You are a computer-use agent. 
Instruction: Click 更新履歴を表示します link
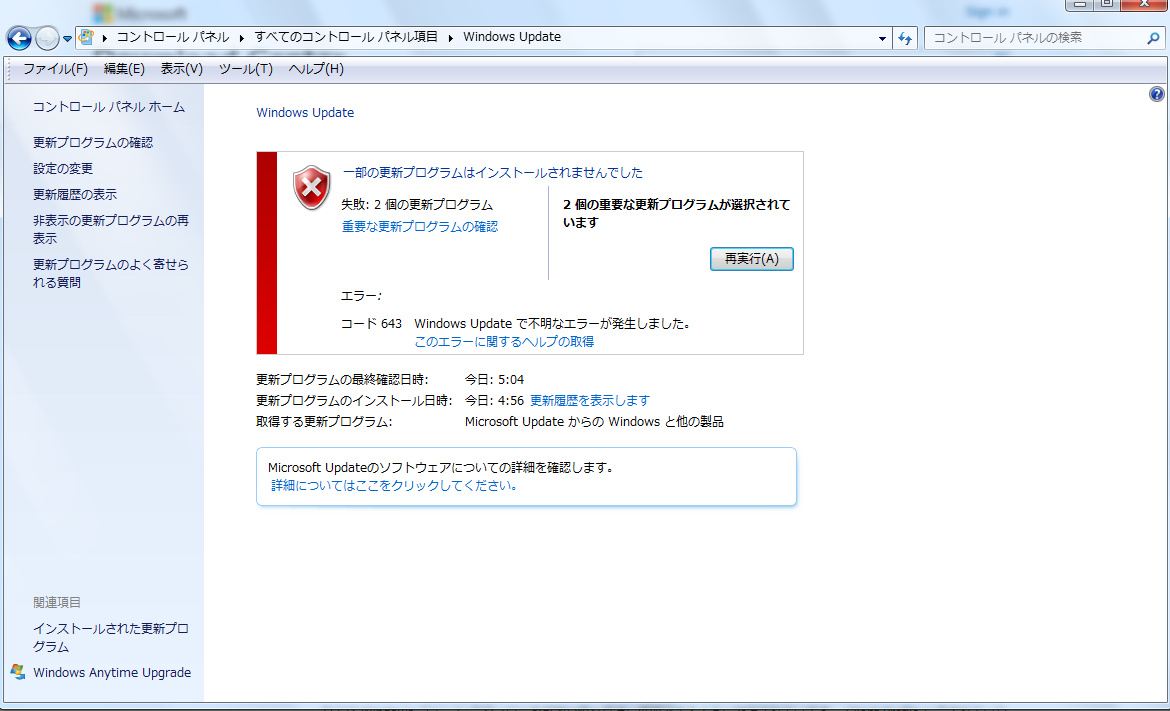589,401
